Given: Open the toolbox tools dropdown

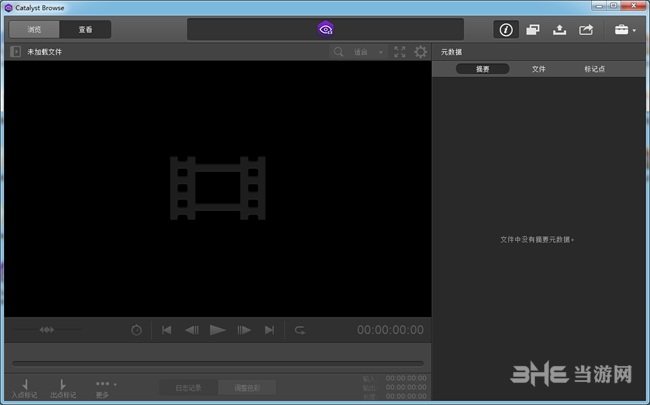Looking at the screenshot, I should pyautogui.click(x=625, y=30).
